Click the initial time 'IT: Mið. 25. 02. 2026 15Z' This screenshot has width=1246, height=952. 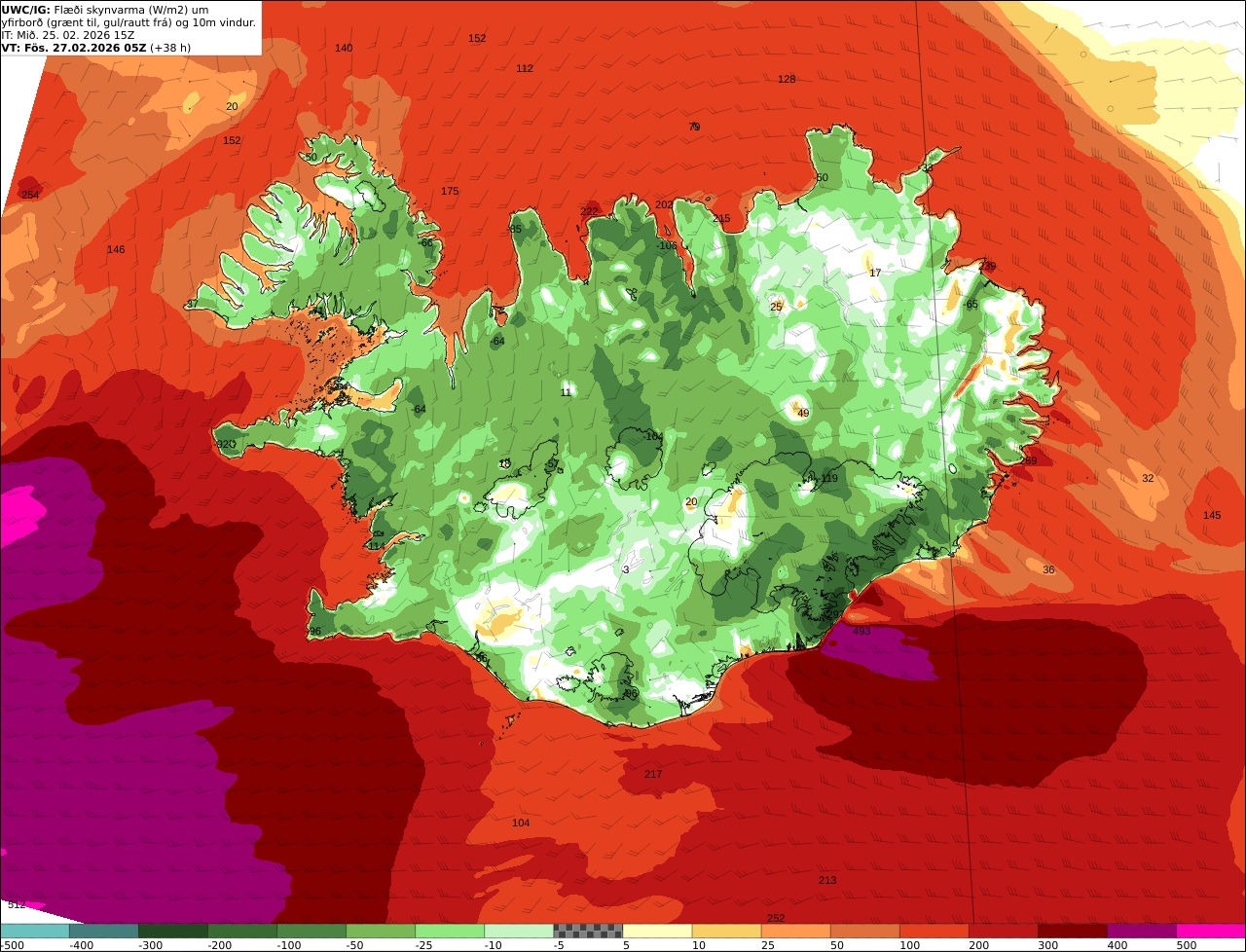(68, 35)
